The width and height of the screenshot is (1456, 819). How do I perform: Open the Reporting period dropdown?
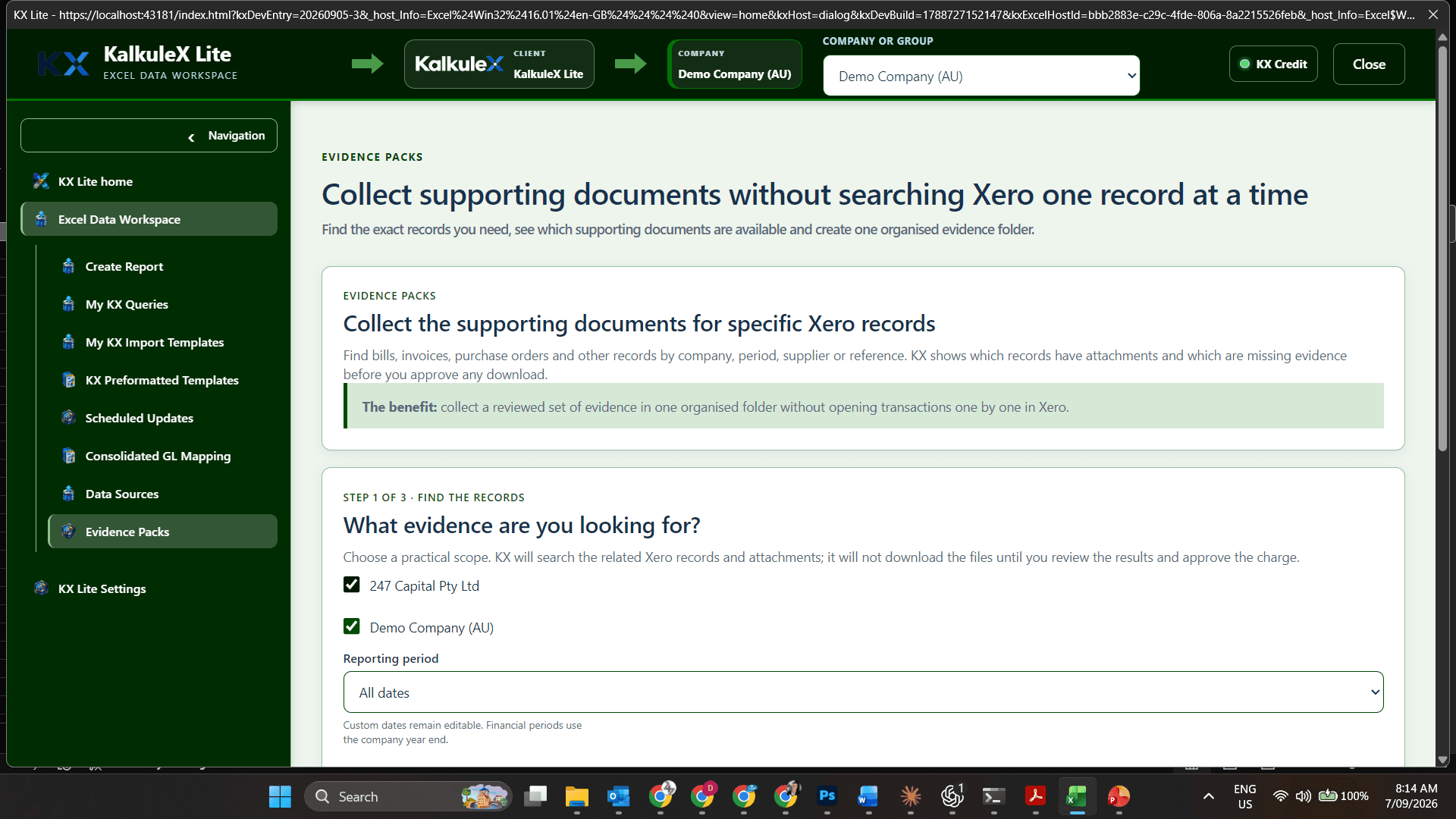tap(863, 692)
